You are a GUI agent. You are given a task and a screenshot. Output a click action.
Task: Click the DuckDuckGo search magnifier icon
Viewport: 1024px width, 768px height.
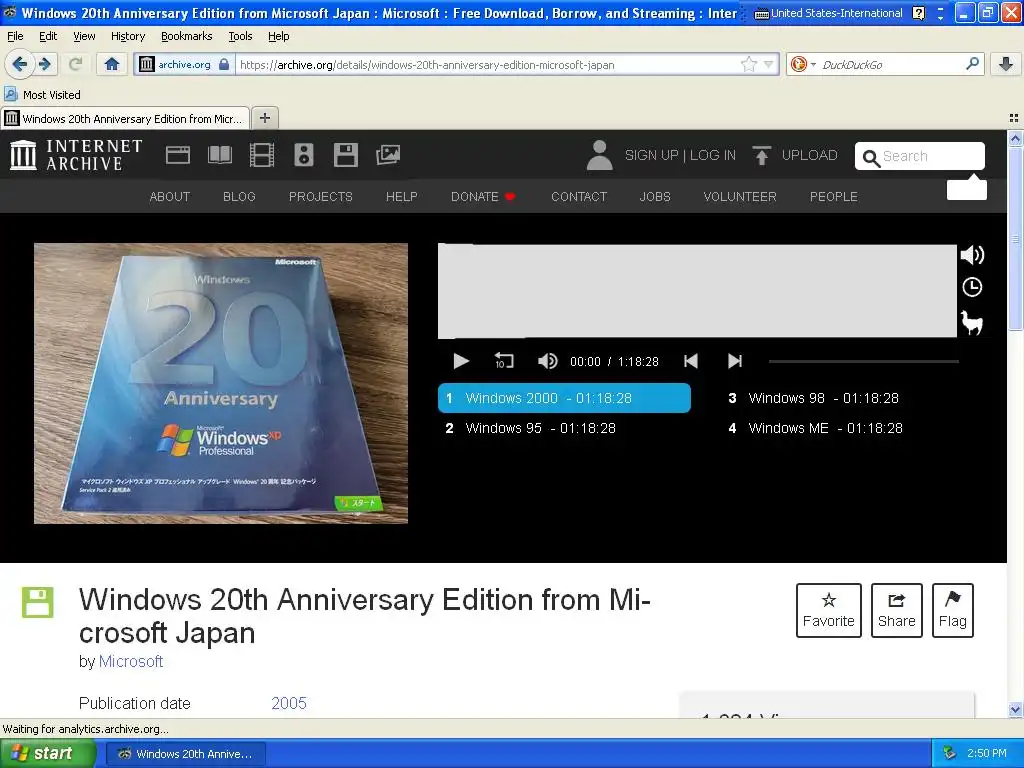pos(972,64)
